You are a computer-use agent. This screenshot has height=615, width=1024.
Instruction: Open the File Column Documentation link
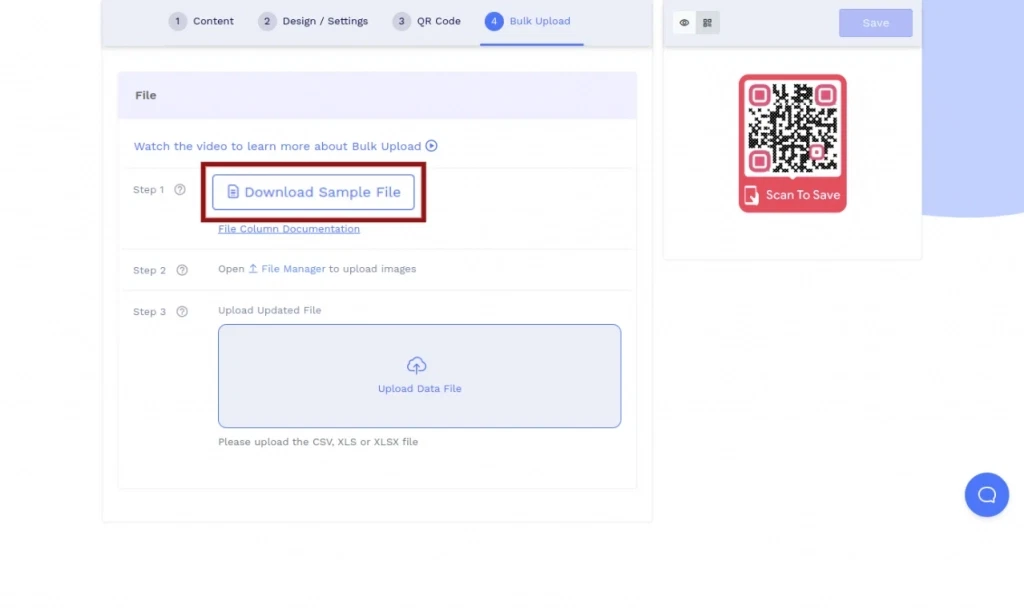point(289,229)
